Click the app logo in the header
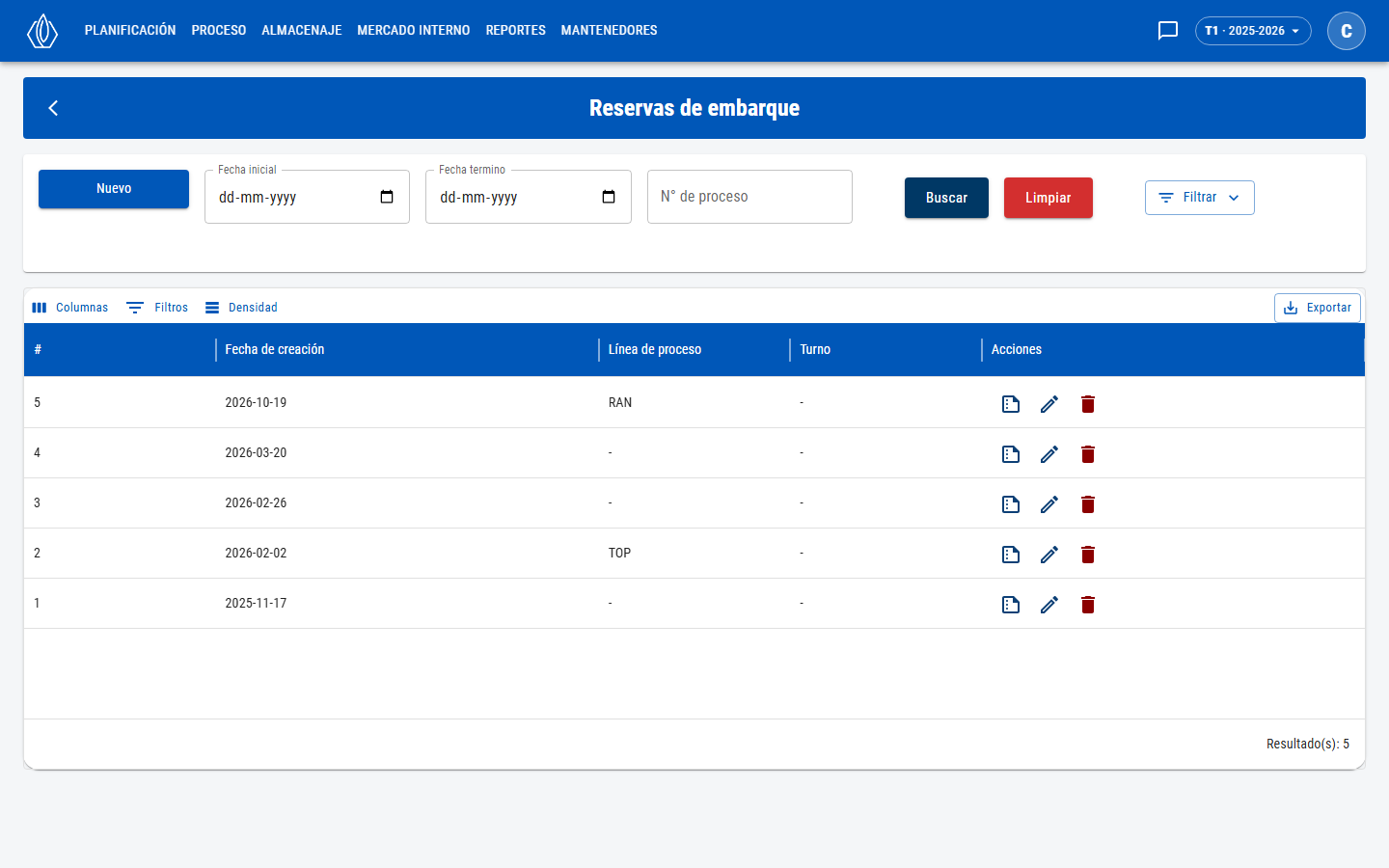Viewport: 1389px width, 868px height. pyautogui.click(x=42, y=31)
